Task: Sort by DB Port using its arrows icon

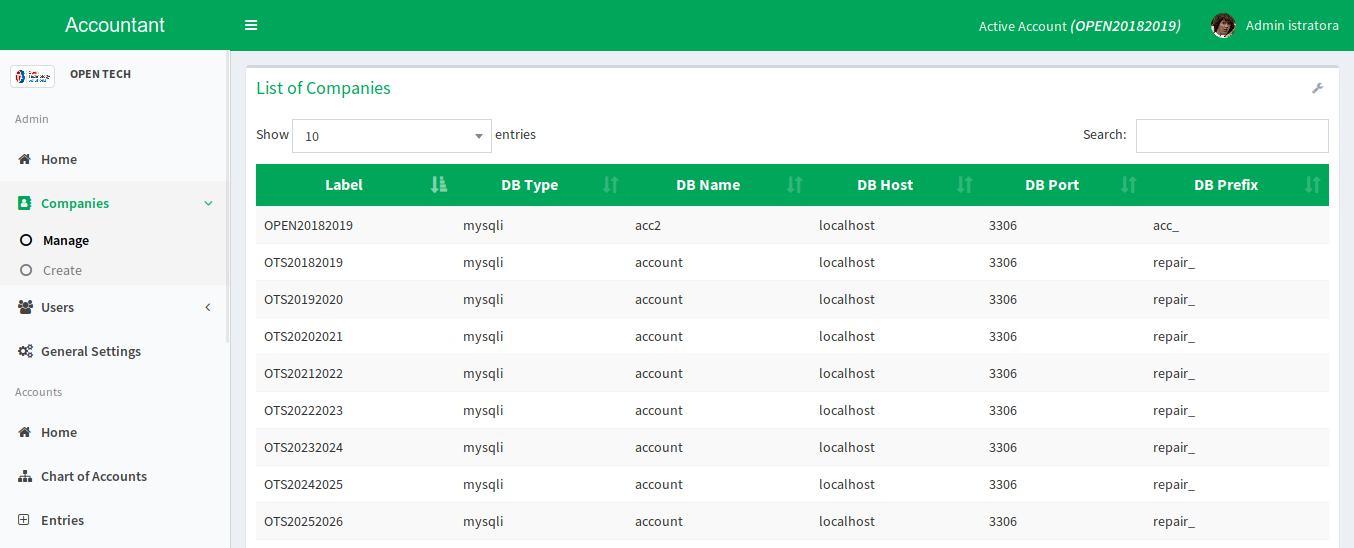Action: (1129, 184)
